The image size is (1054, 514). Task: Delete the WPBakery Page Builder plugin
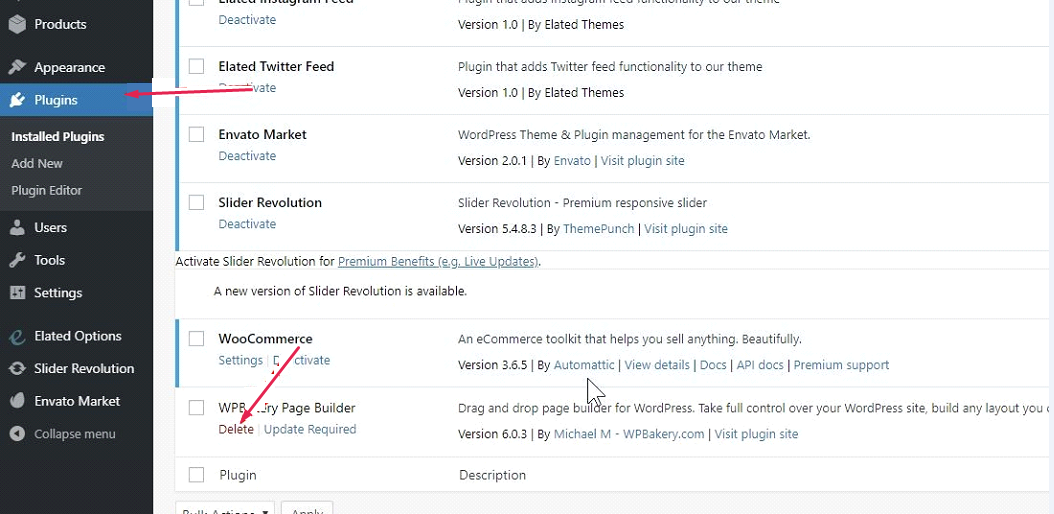[x=236, y=429]
